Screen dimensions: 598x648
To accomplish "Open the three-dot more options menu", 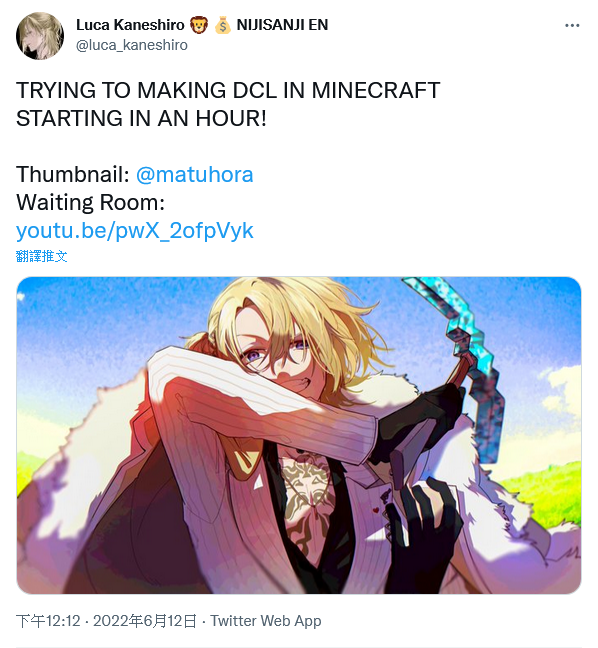I will coord(572,26).
